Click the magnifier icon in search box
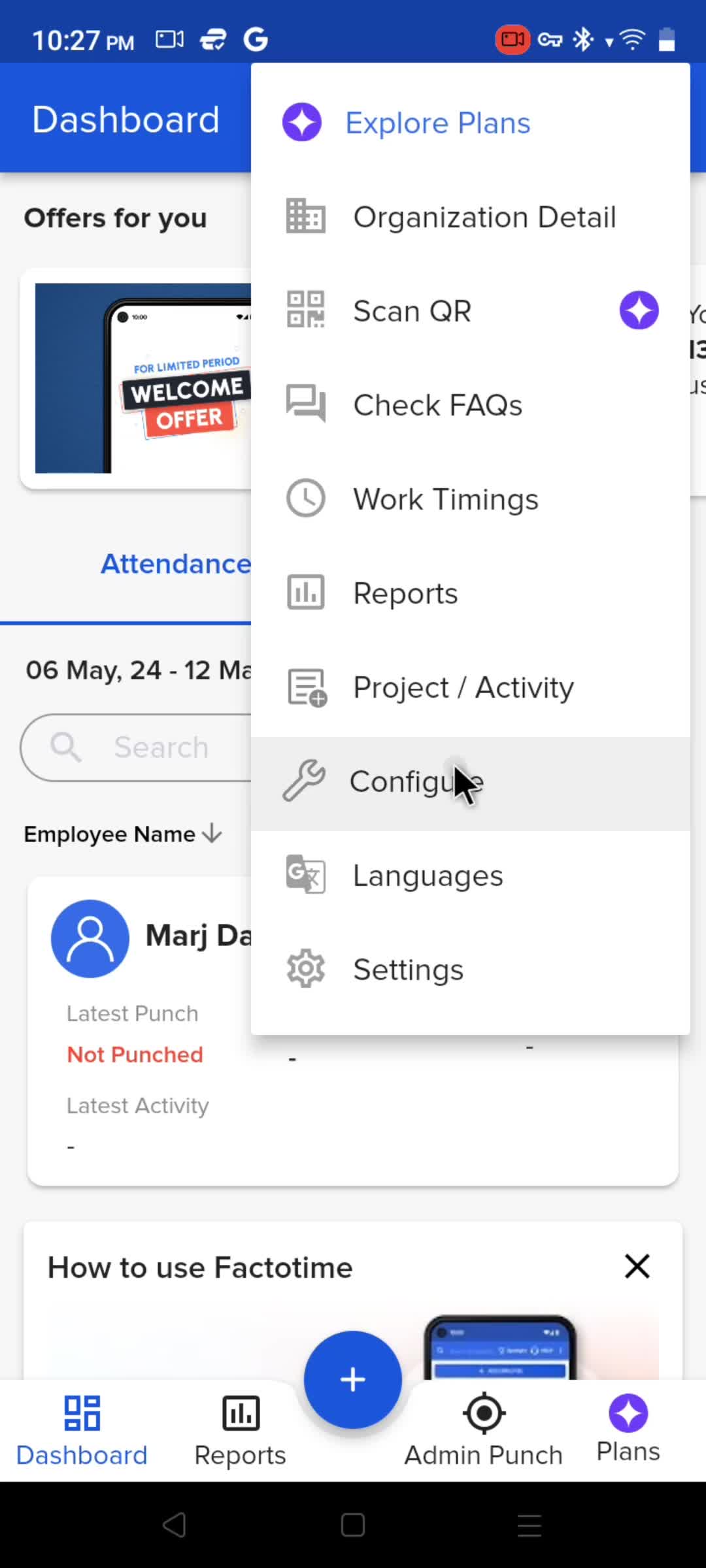Screen dimensions: 706x1568 pyautogui.click(x=66, y=747)
